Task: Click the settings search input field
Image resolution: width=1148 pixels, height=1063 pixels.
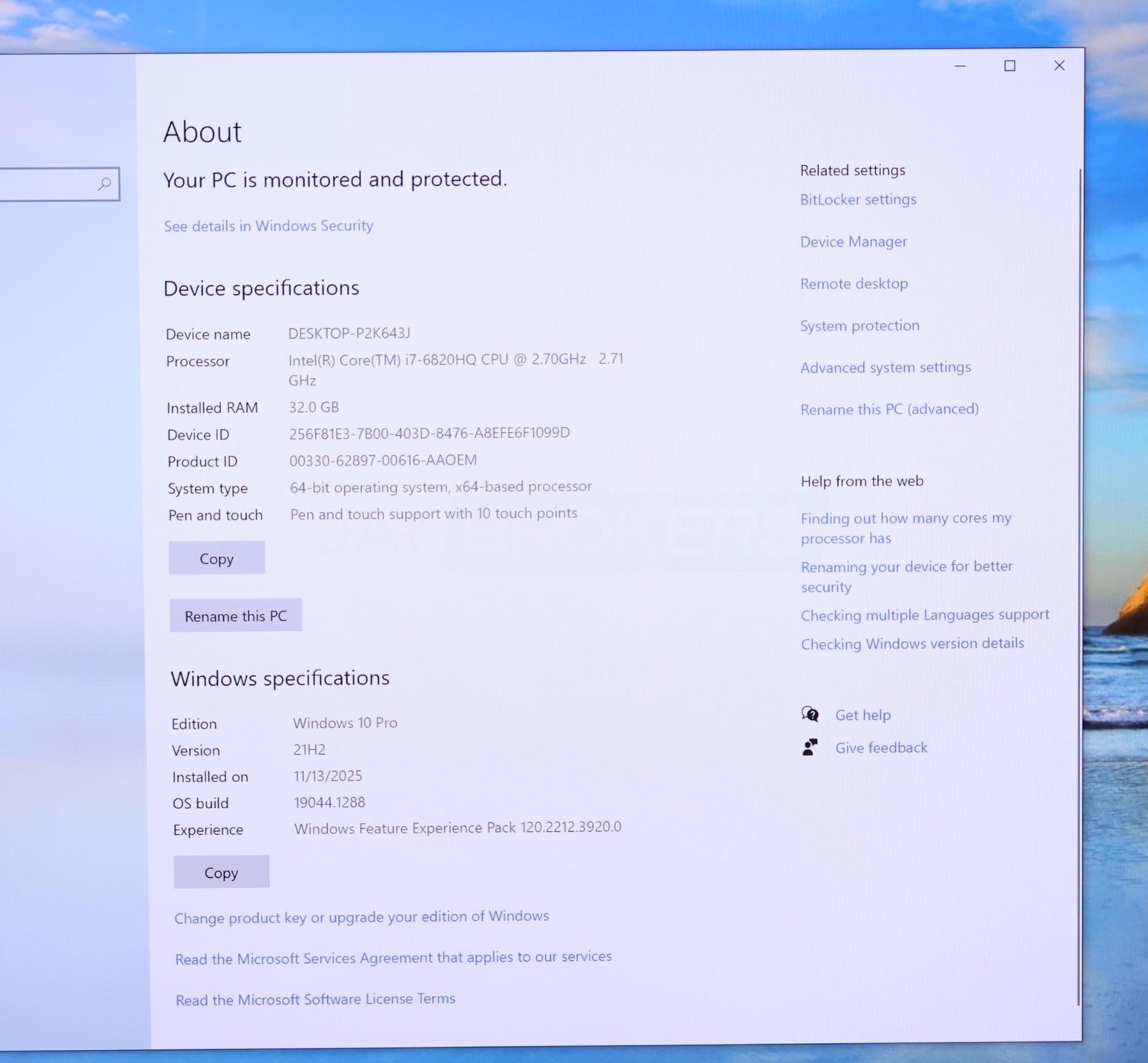Action: [x=47, y=184]
